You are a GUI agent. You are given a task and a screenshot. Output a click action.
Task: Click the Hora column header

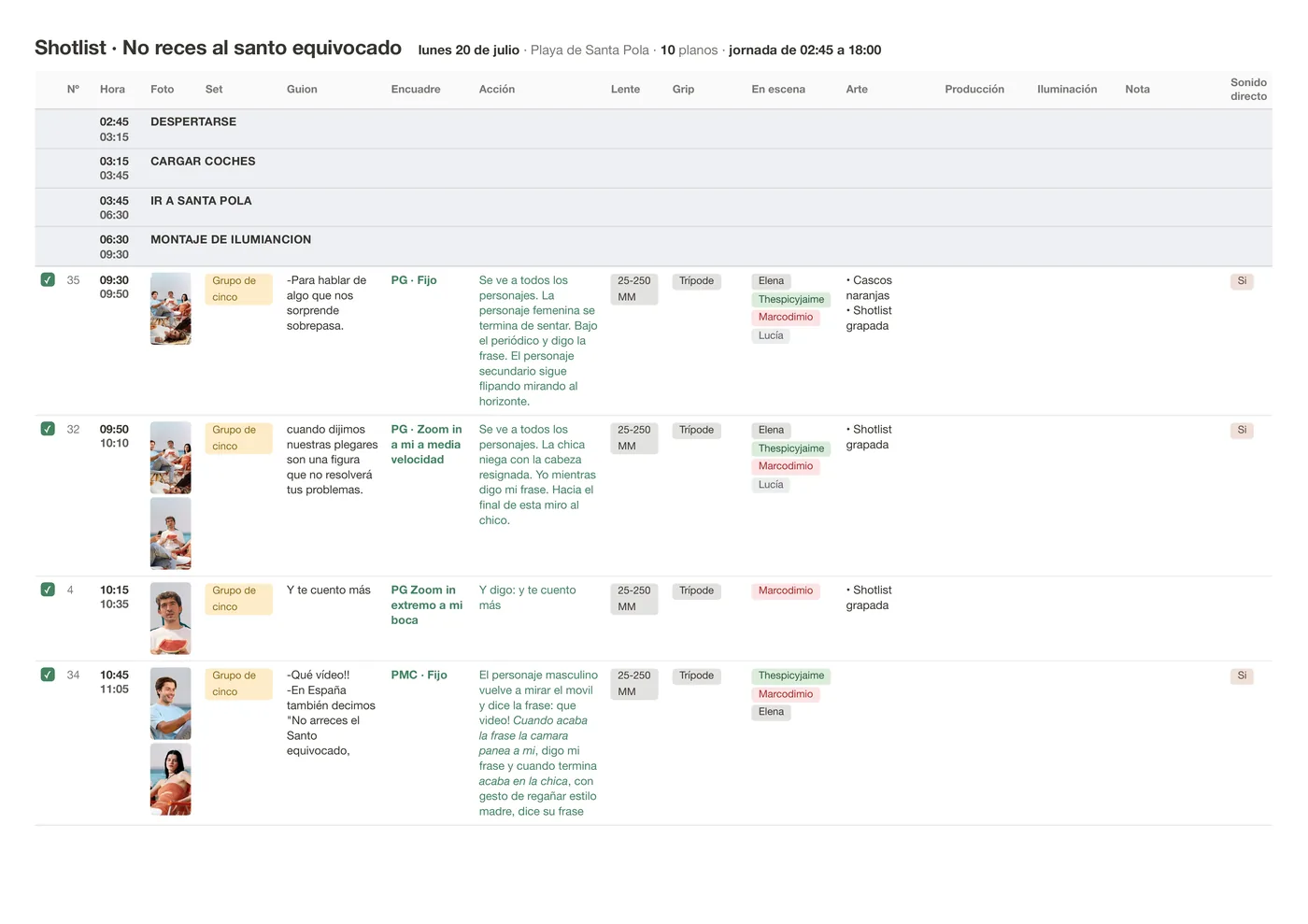112,90
